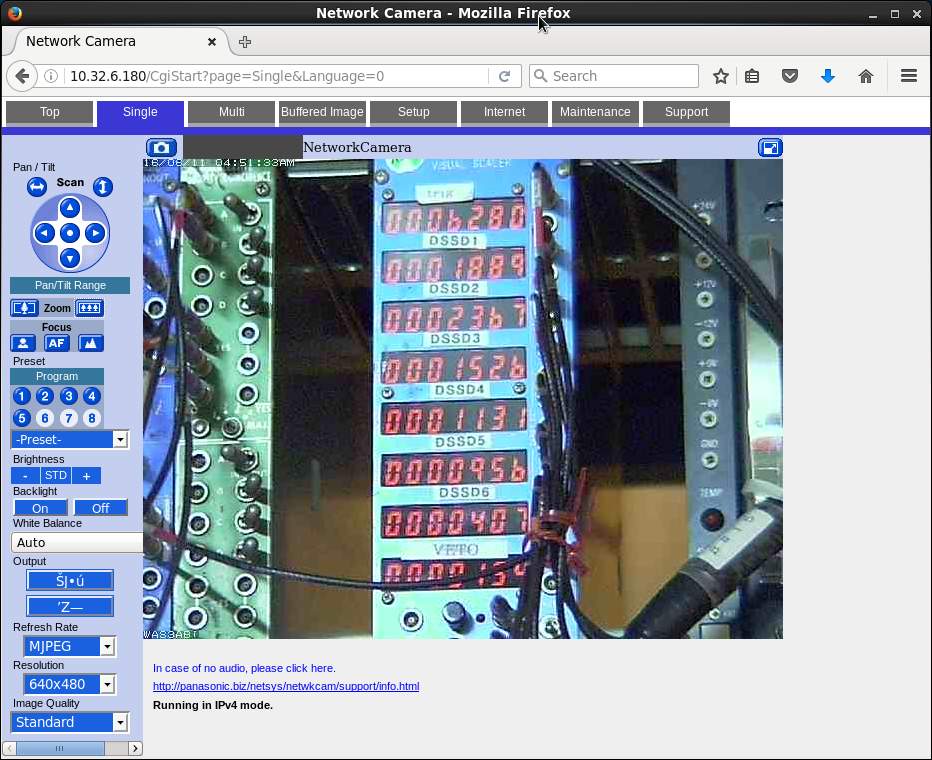Click the AF auto focus button
932x760 pixels.
(x=57, y=343)
